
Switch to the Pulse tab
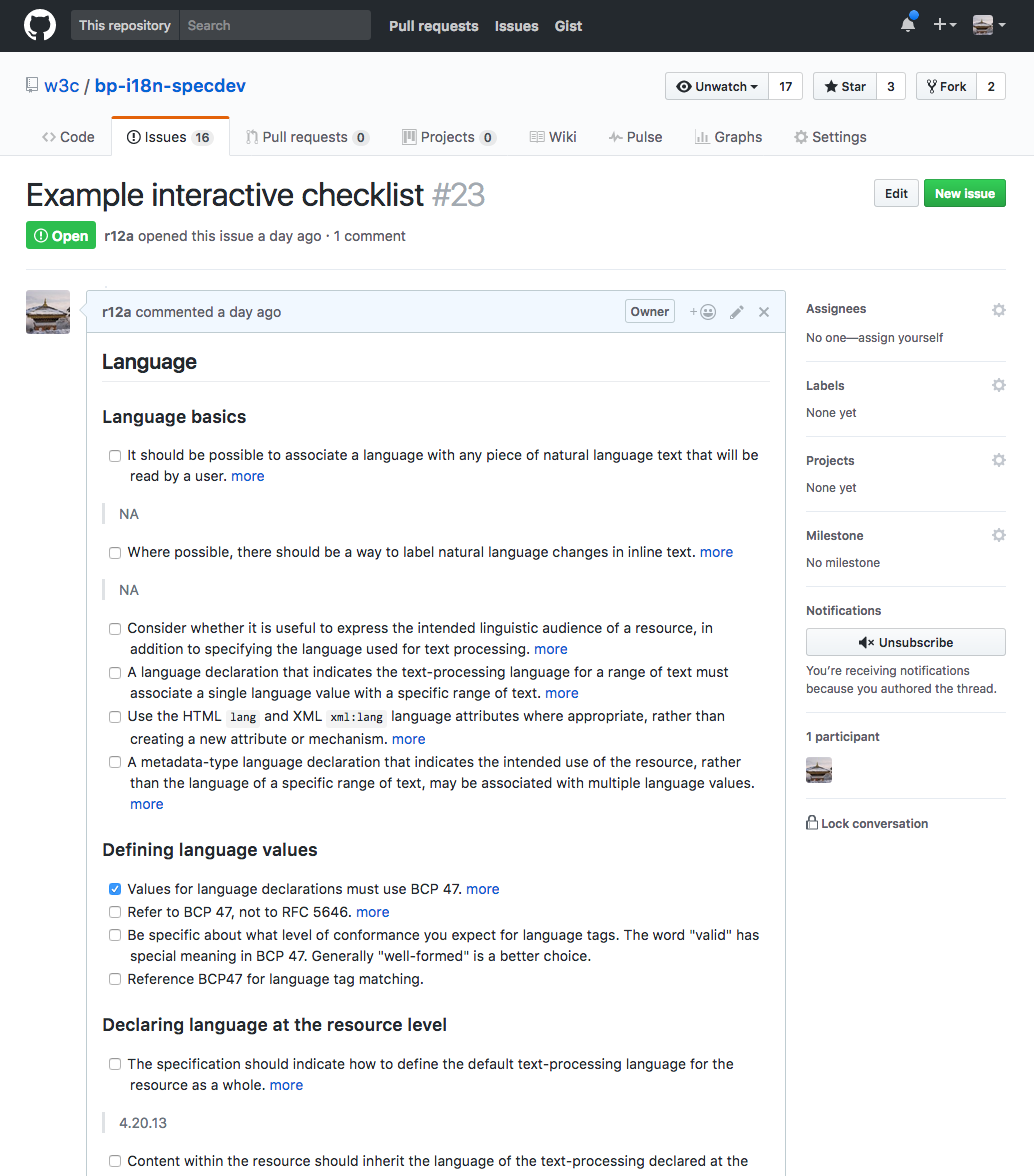[x=635, y=137]
